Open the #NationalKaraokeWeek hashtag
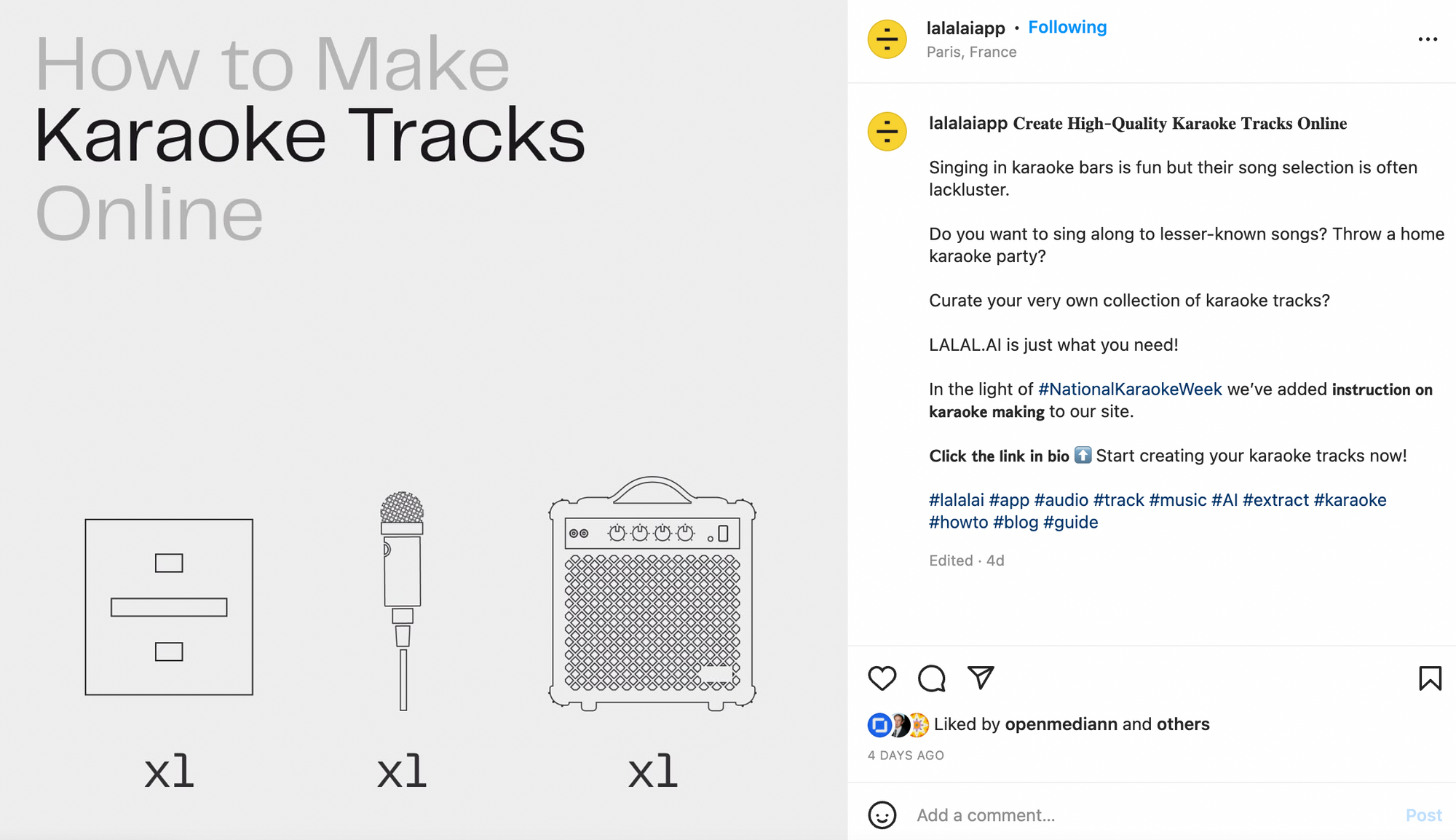 (1130, 389)
